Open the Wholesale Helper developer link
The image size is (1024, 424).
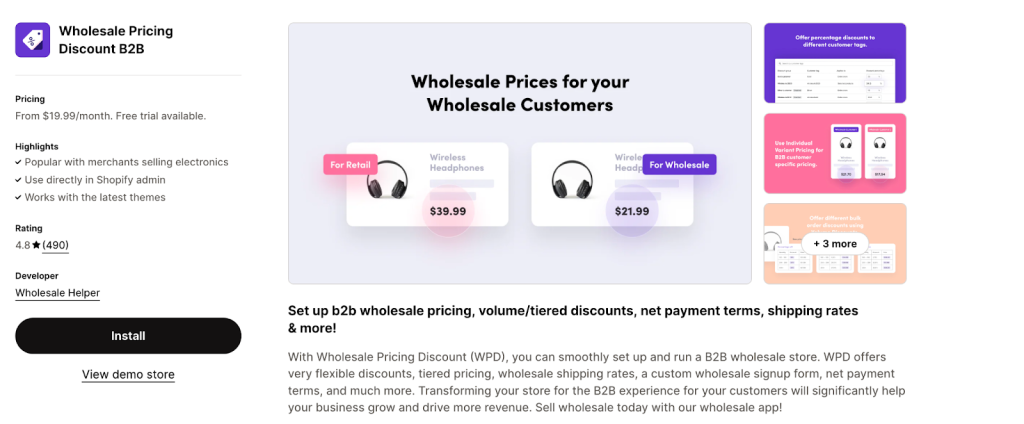point(57,293)
